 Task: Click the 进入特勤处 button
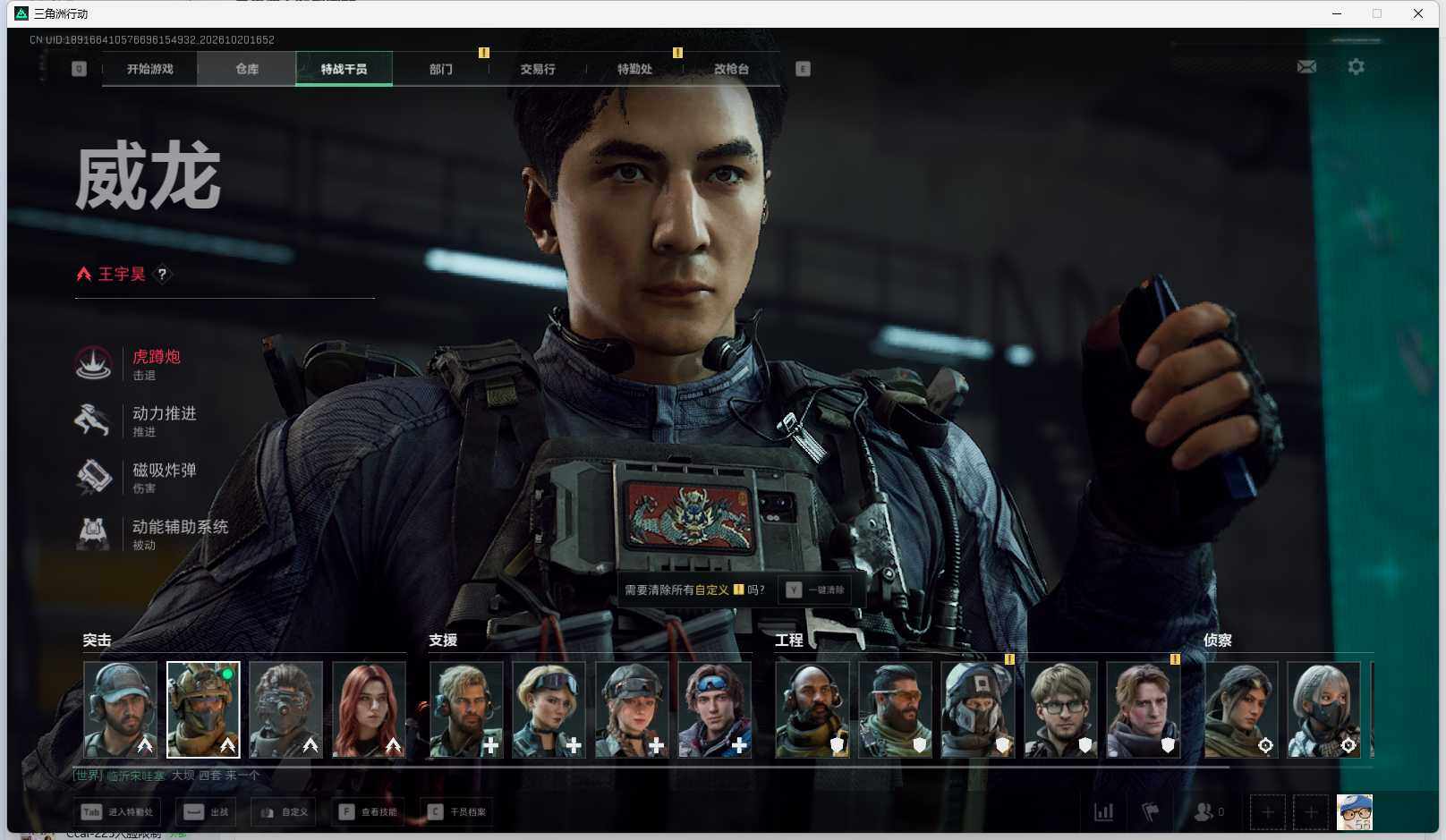[x=117, y=812]
